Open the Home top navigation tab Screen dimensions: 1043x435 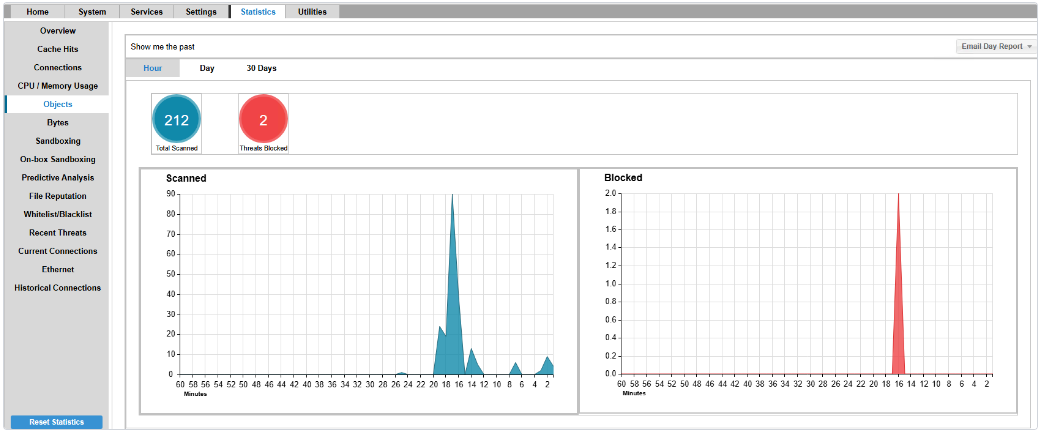[x=37, y=12]
